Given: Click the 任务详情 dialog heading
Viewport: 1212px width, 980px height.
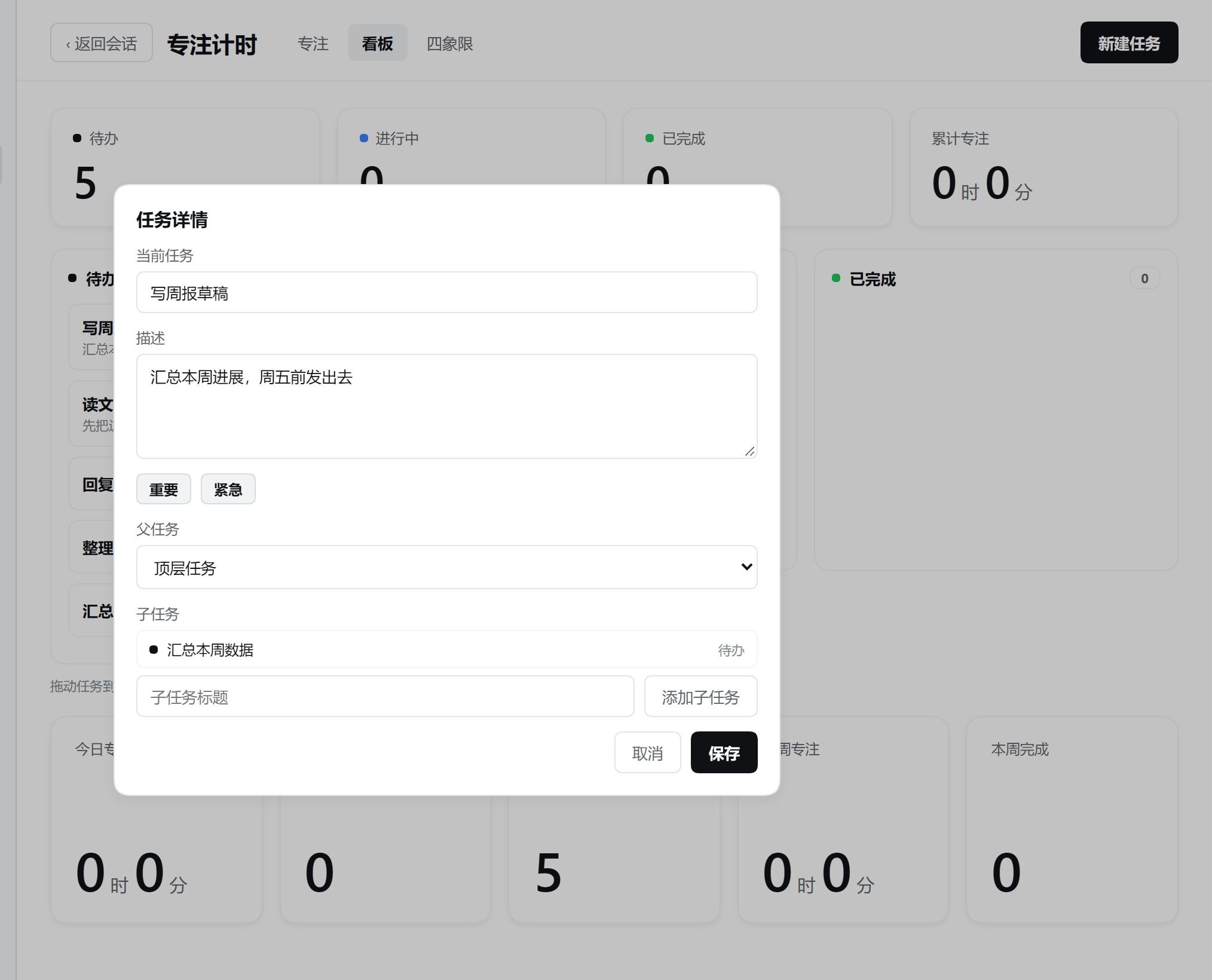Looking at the screenshot, I should (172, 220).
